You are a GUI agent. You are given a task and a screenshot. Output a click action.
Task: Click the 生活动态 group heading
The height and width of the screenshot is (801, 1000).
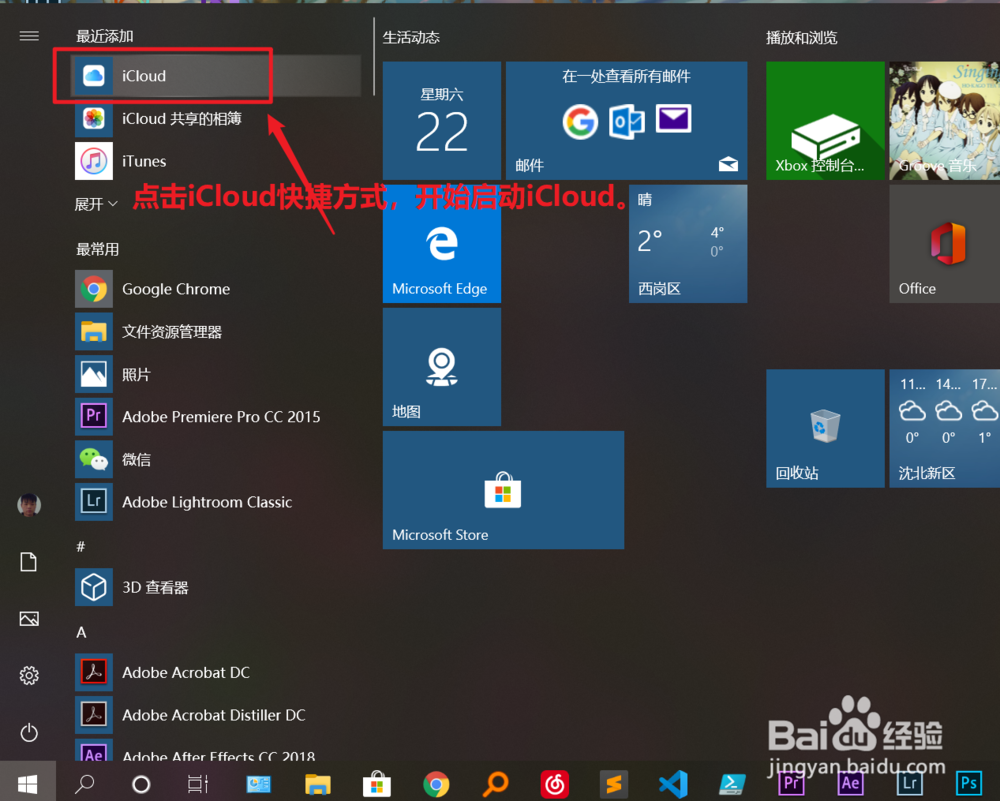(411, 38)
